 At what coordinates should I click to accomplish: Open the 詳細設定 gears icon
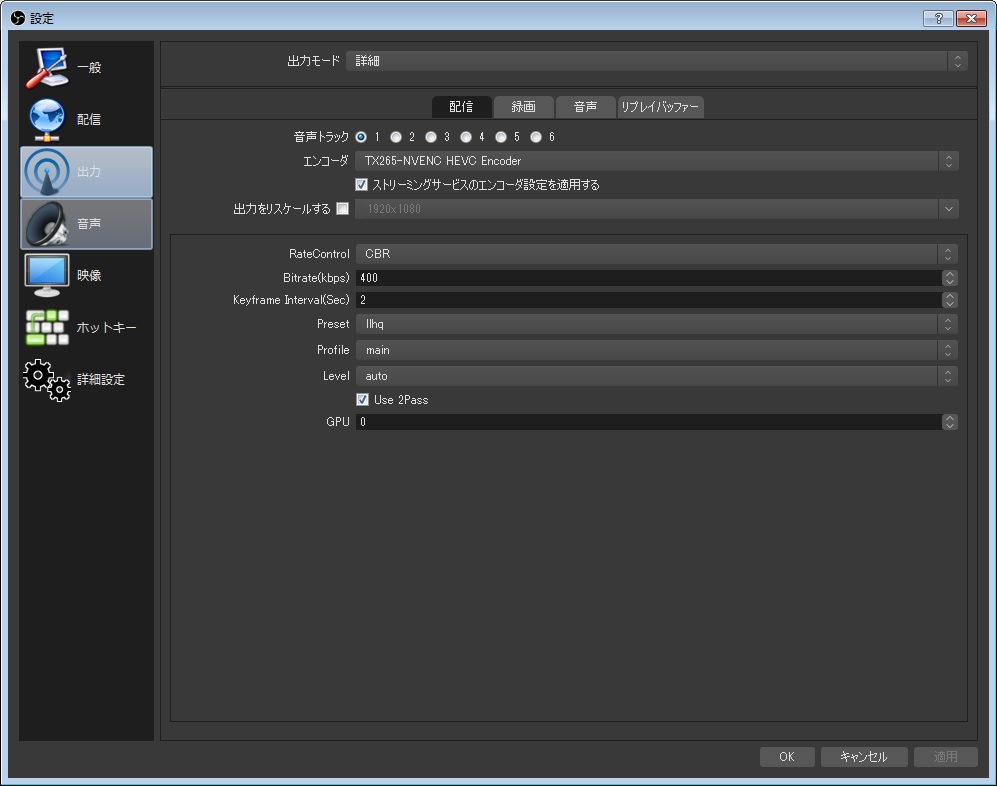47,380
